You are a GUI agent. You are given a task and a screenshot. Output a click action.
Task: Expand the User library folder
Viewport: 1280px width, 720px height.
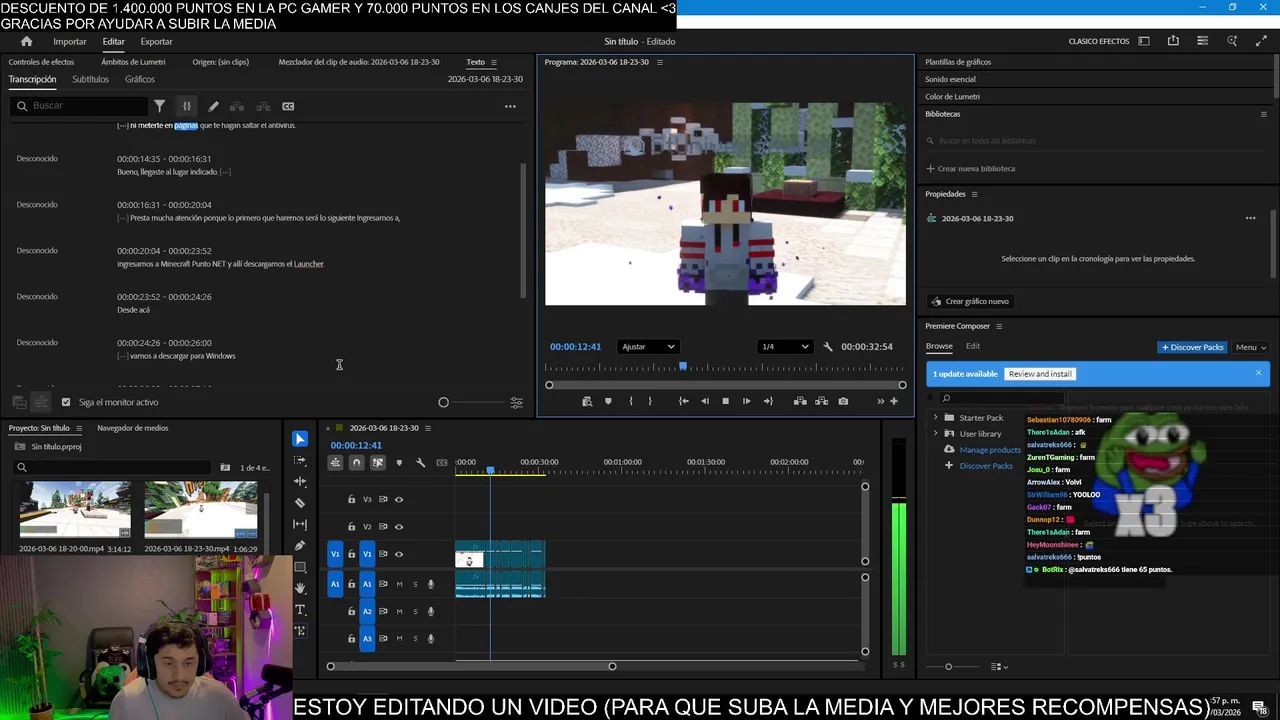click(935, 433)
